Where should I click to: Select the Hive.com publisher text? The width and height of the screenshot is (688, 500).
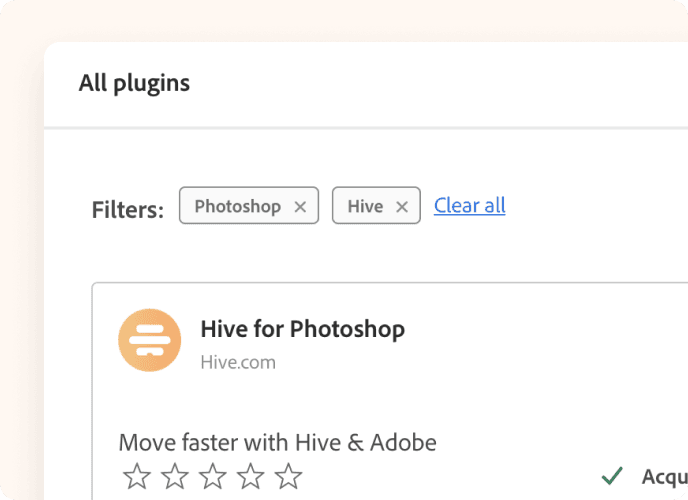click(x=238, y=363)
